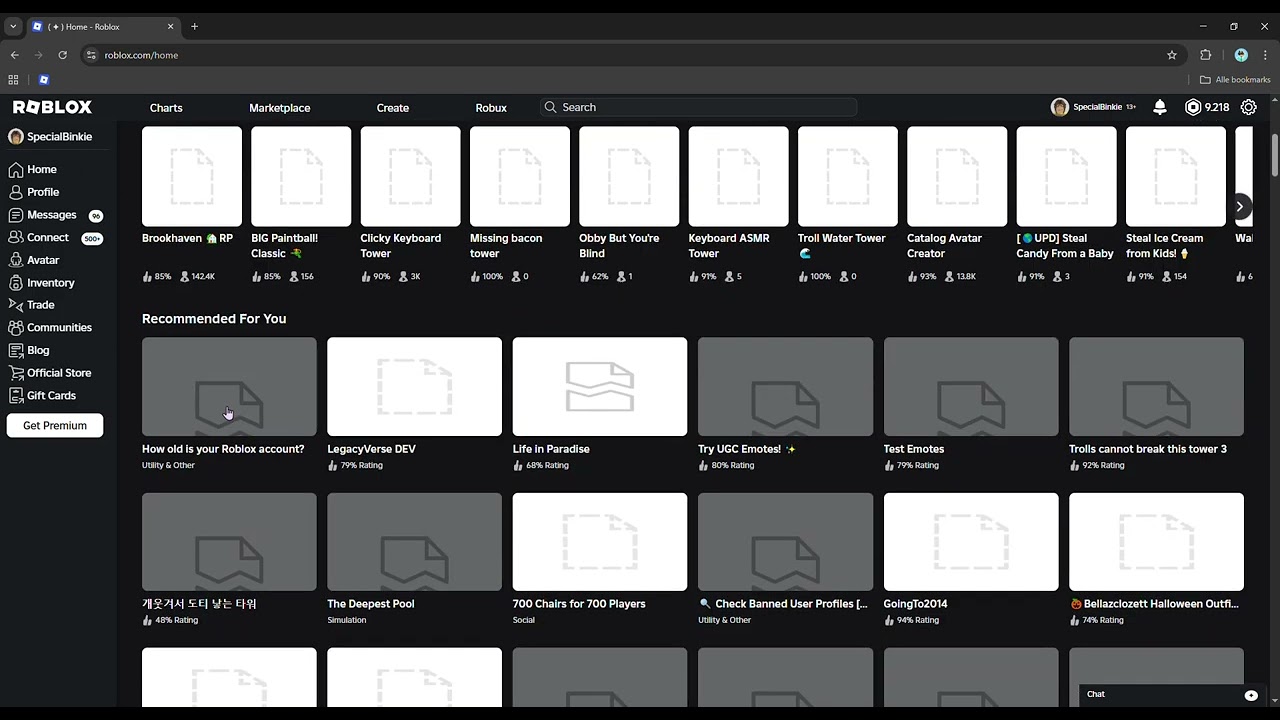Click the Communities sidebar icon
1280x720 pixels.
(x=16, y=328)
